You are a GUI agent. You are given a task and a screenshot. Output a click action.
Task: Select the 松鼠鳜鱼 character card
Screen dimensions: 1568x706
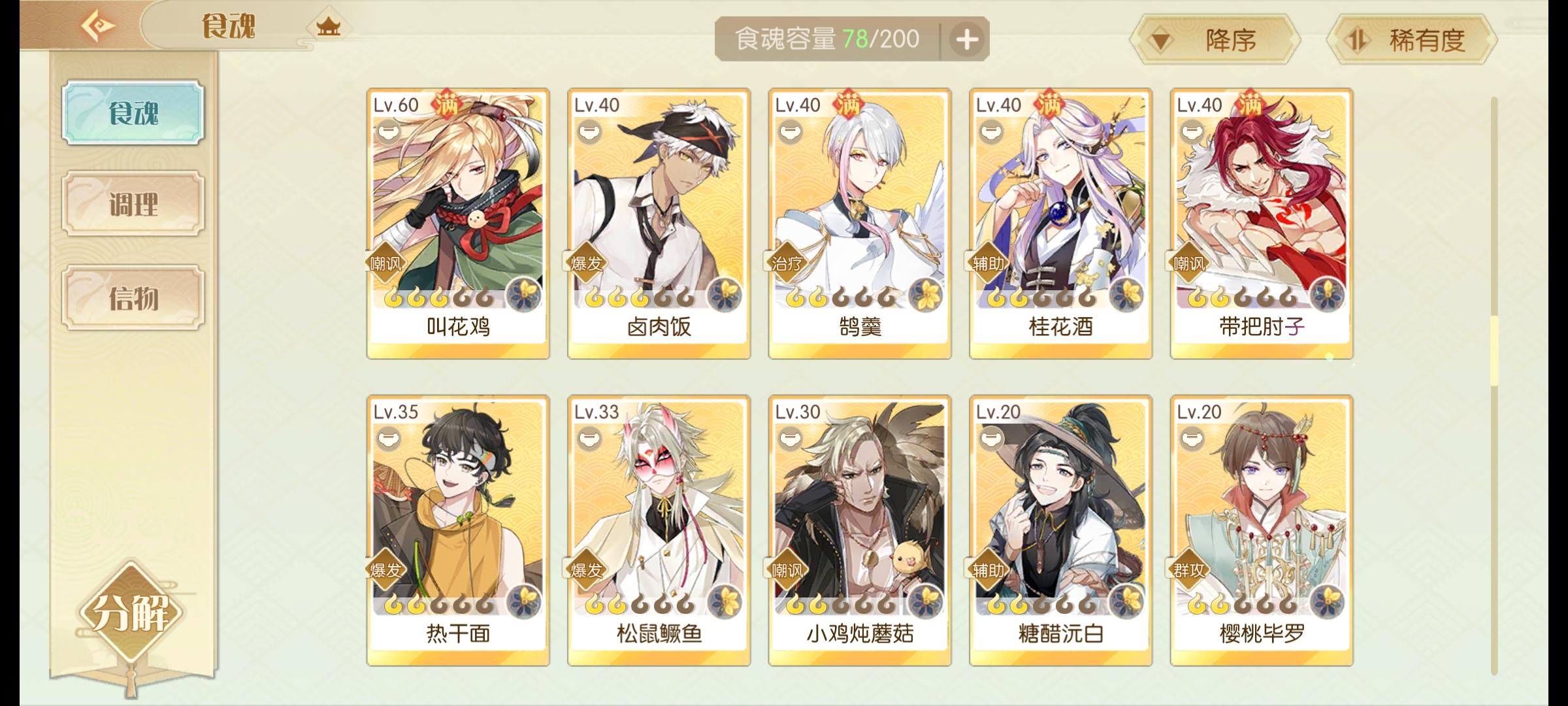click(659, 530)
